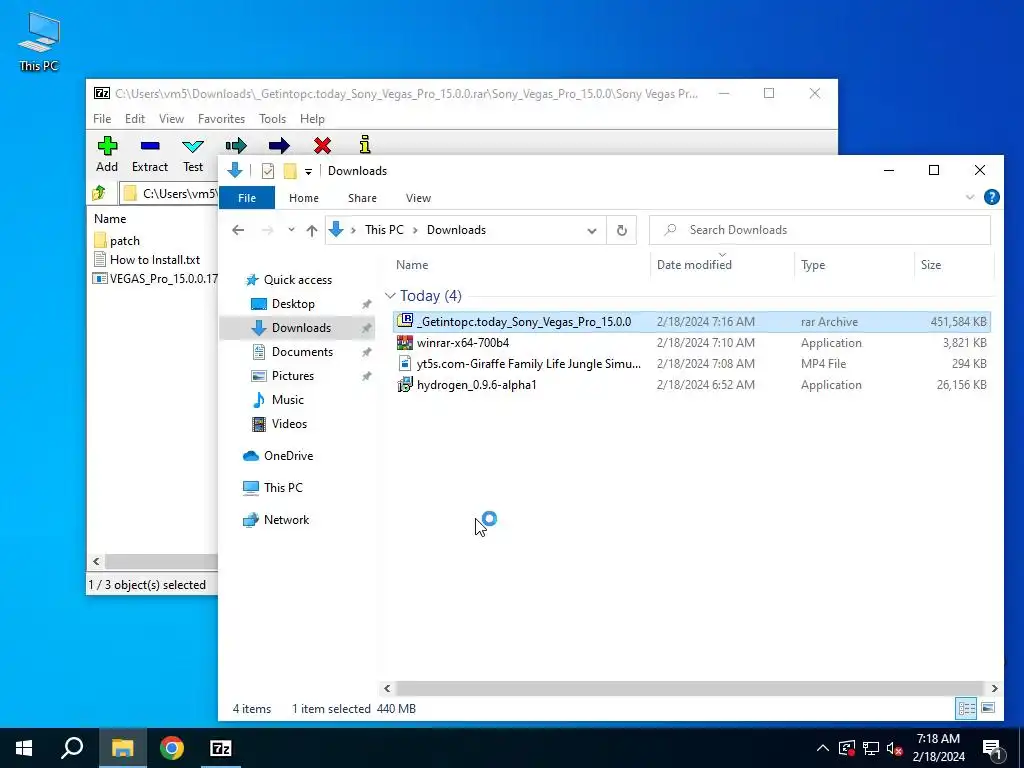Image resolution: width=1024 pixels, height=768 pixels.
Task: Open the 7-Zip View menu
Action: click(171, 119)
